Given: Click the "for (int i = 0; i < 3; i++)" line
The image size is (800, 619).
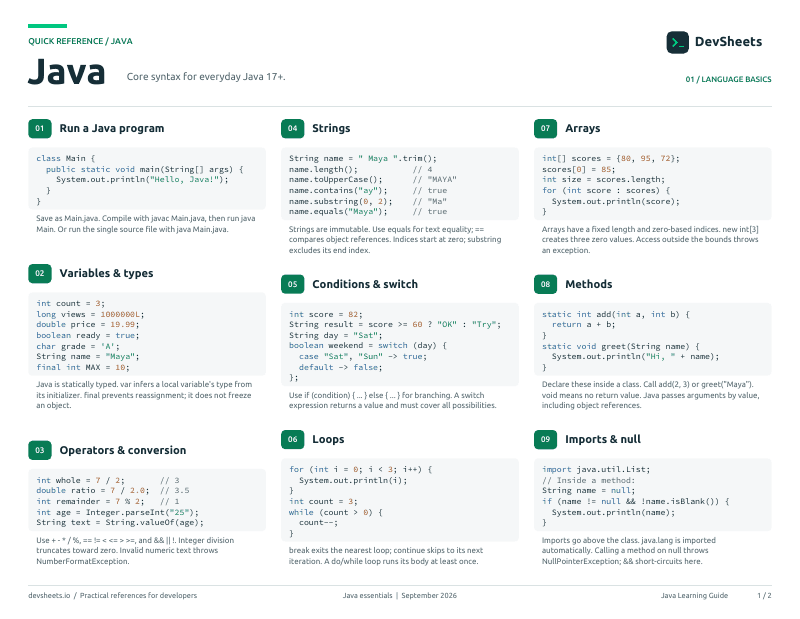Looking at the screenshot, I should click(x=360, y=469).
